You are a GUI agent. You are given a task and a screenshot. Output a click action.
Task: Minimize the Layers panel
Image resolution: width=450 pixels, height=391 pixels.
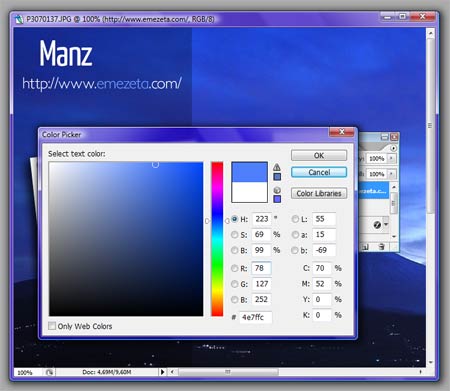[385, 137]
